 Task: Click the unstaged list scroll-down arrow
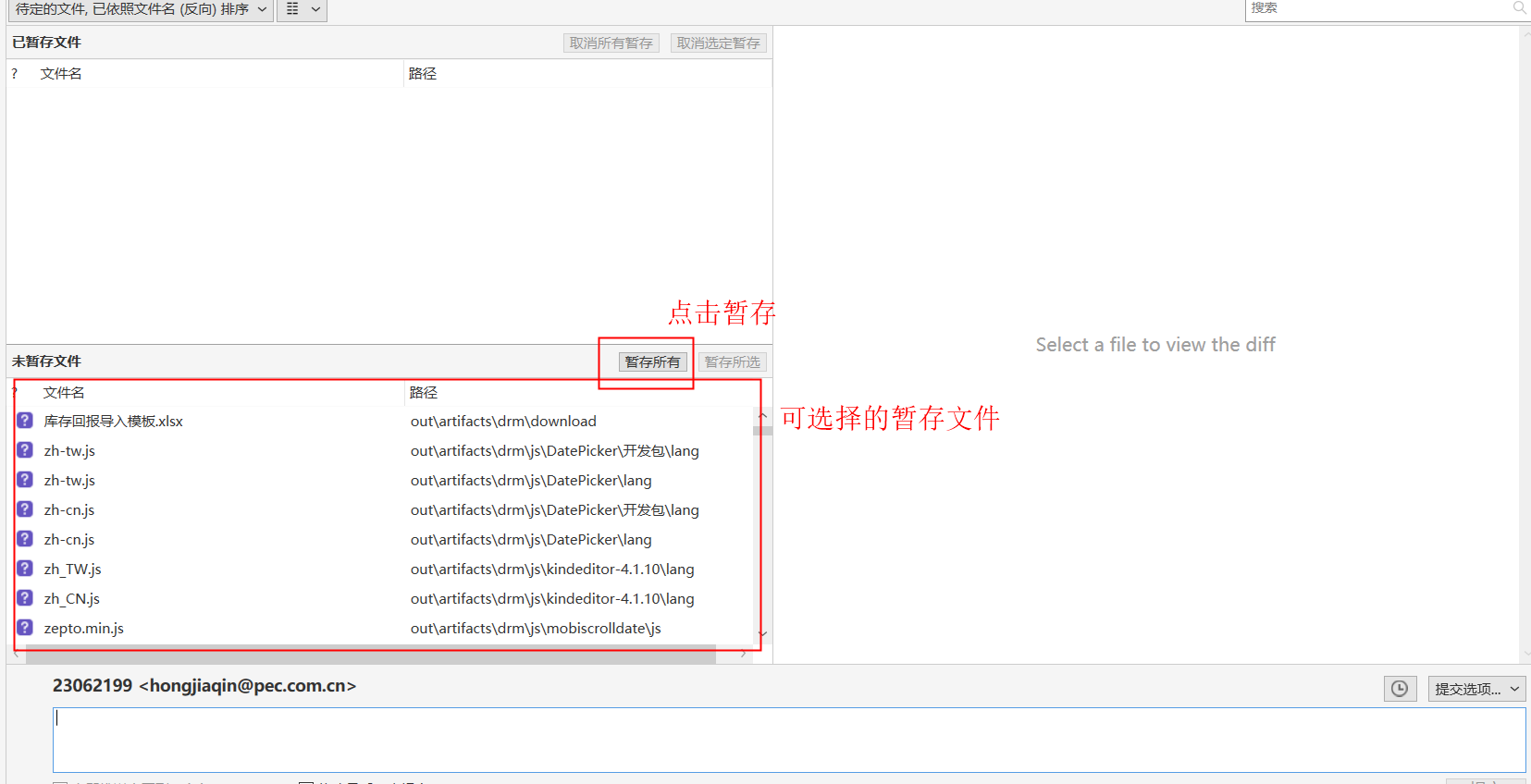click(763, 634)
